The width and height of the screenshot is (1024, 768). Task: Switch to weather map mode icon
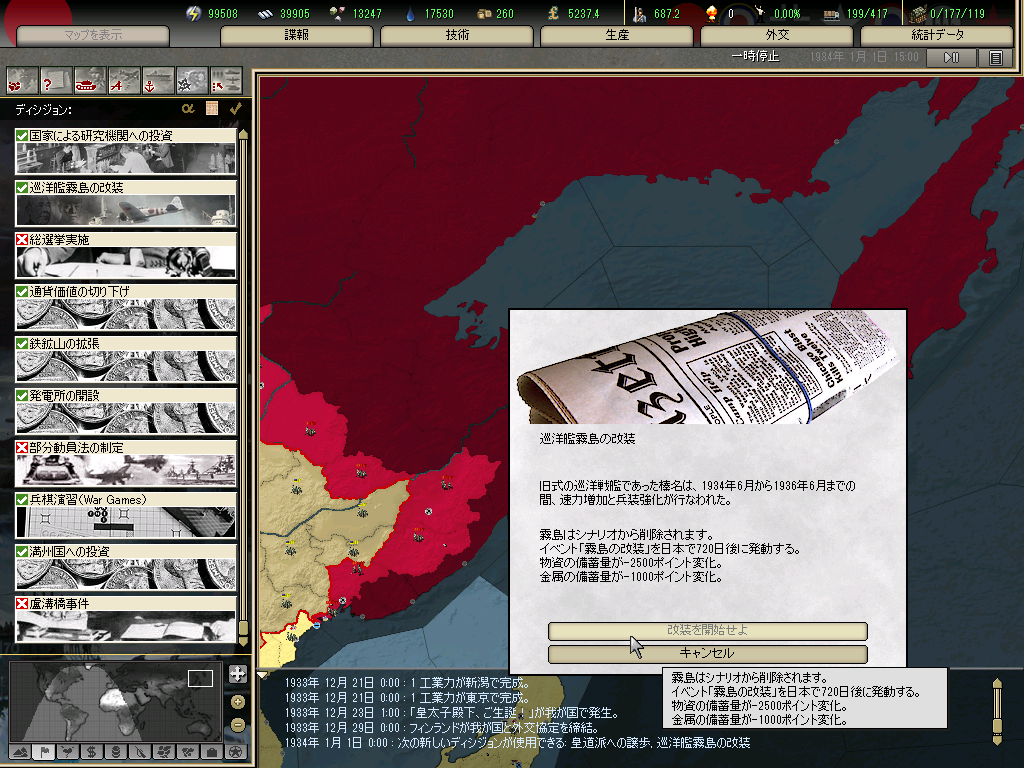coord(69,752)
